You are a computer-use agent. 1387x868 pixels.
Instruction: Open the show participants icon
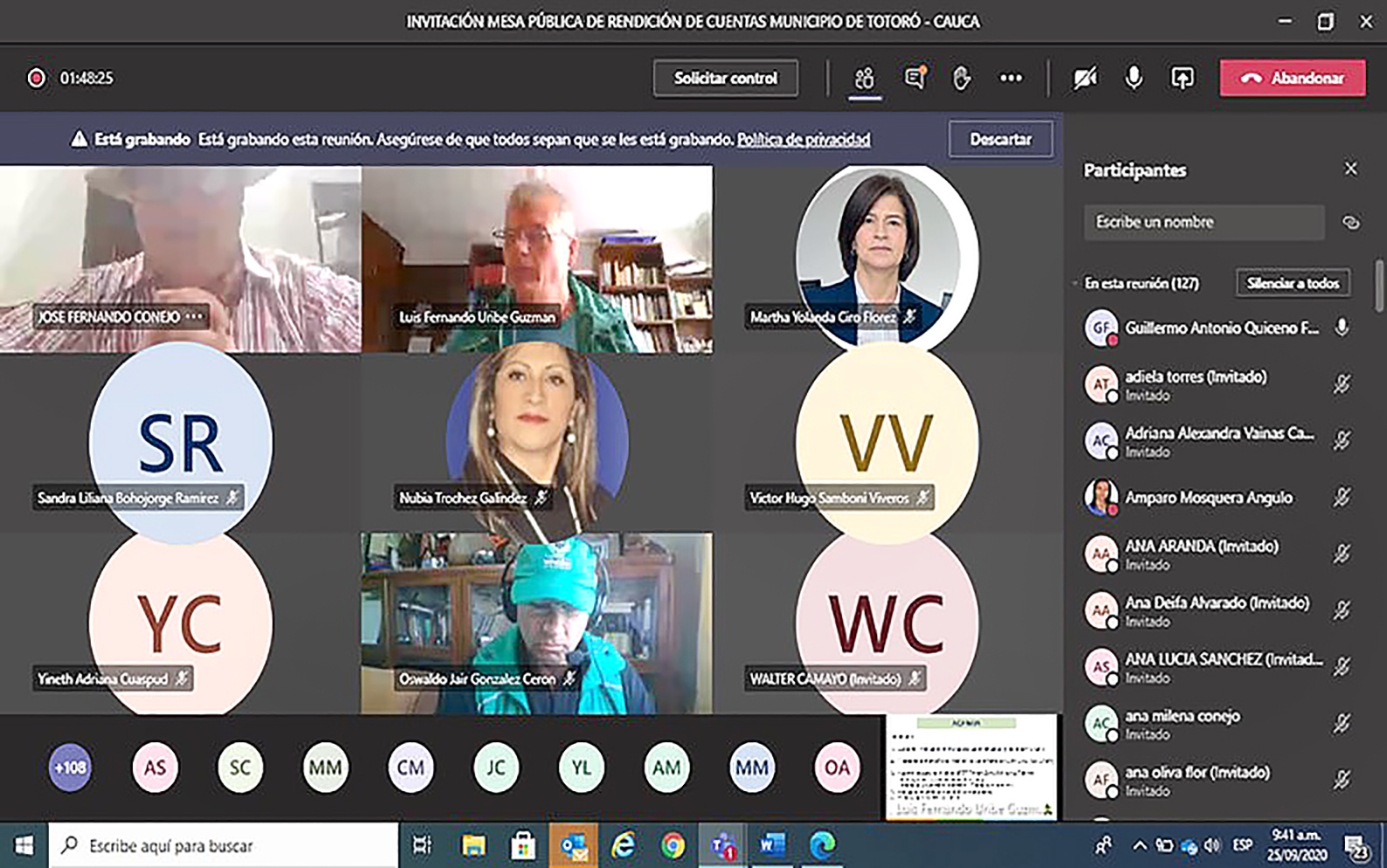(x=864, y=79)
